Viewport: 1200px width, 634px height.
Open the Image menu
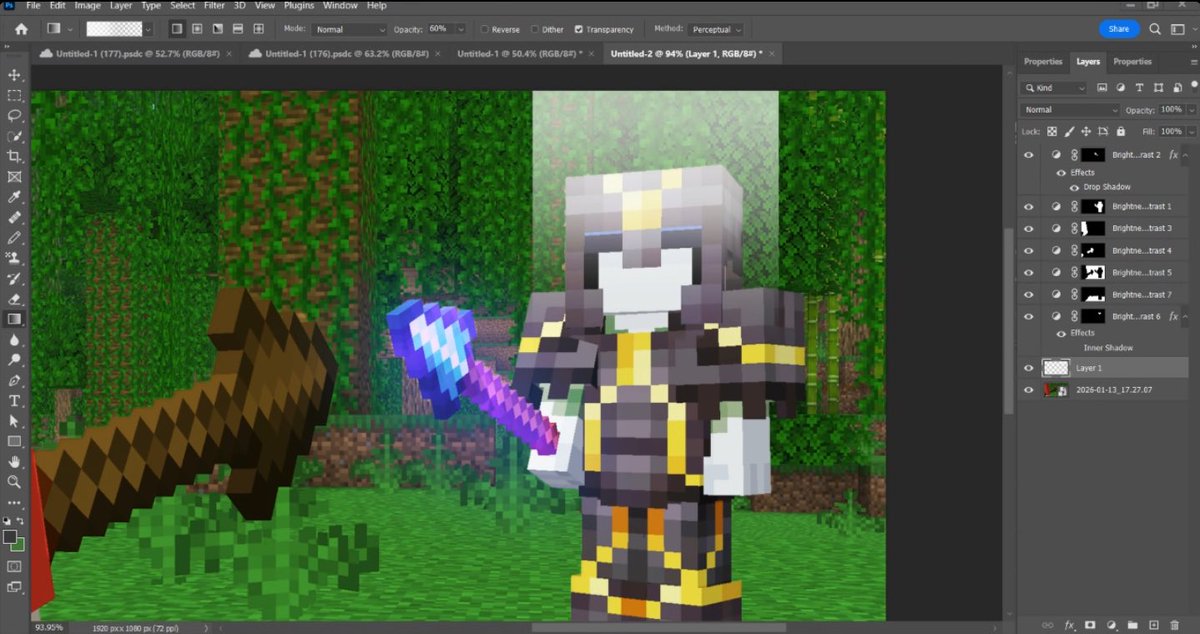pyautogui.click(x=86, y=6)
